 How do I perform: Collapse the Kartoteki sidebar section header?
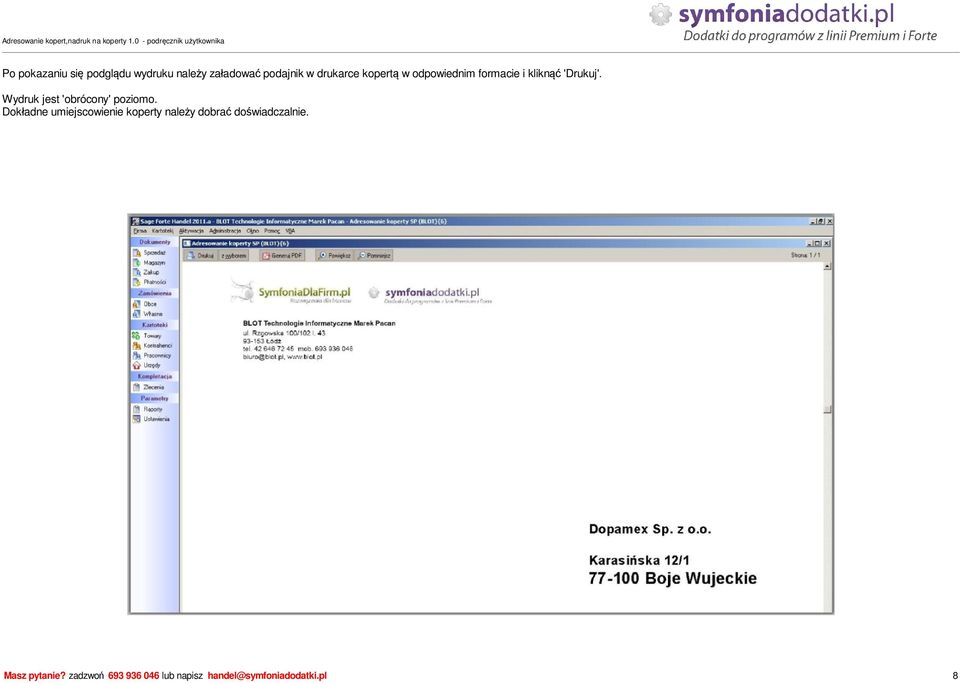tap(155, 325)
